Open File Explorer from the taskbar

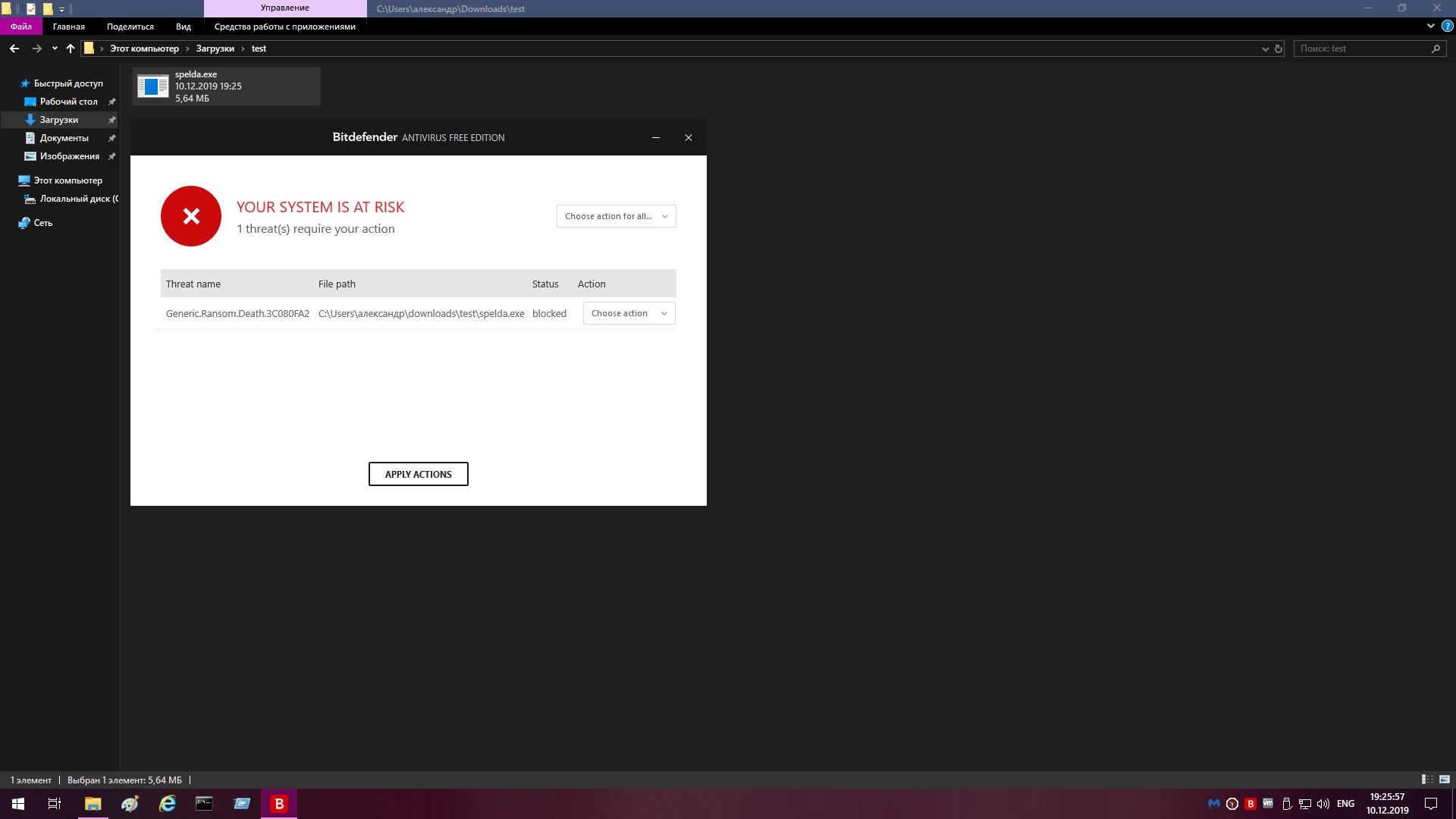coord(93,804)
